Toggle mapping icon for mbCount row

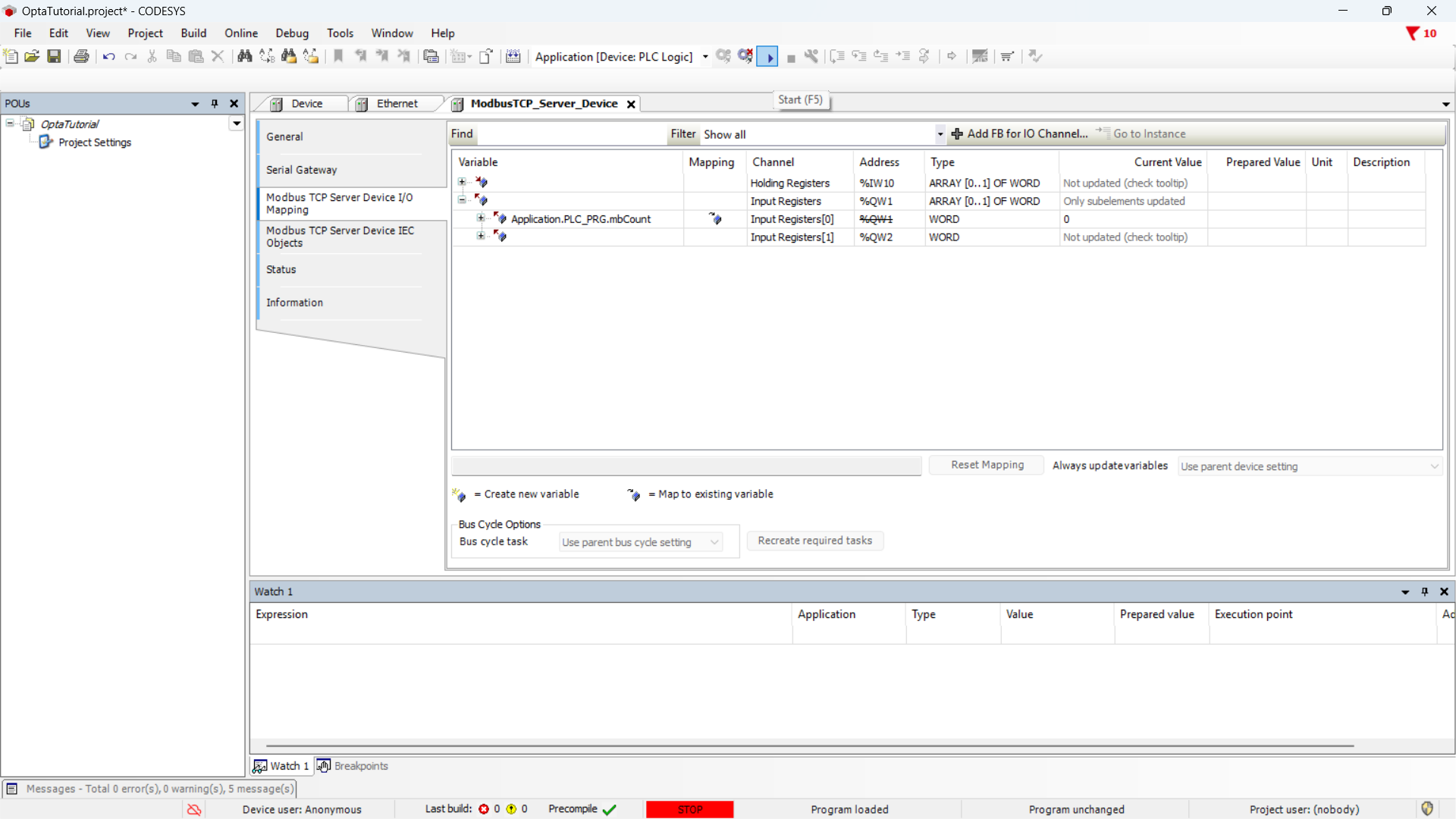[x=715, y=219]
